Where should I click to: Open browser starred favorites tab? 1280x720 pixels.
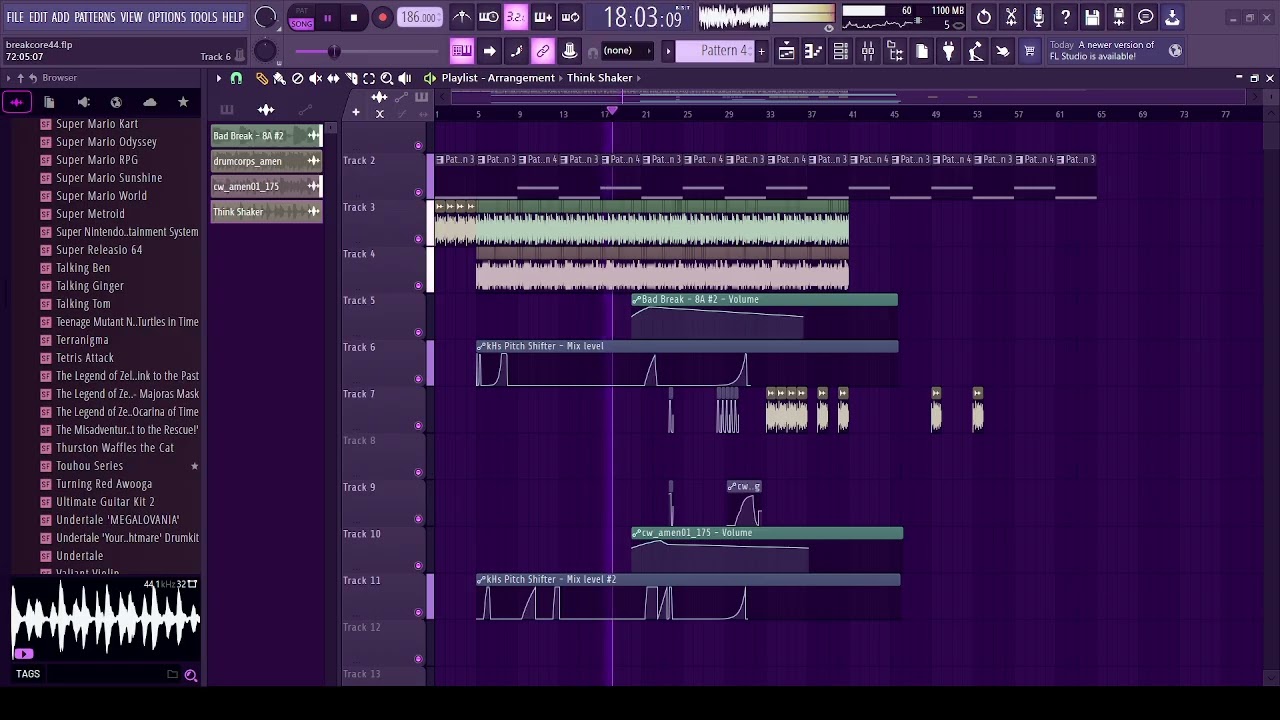point(183,102)
